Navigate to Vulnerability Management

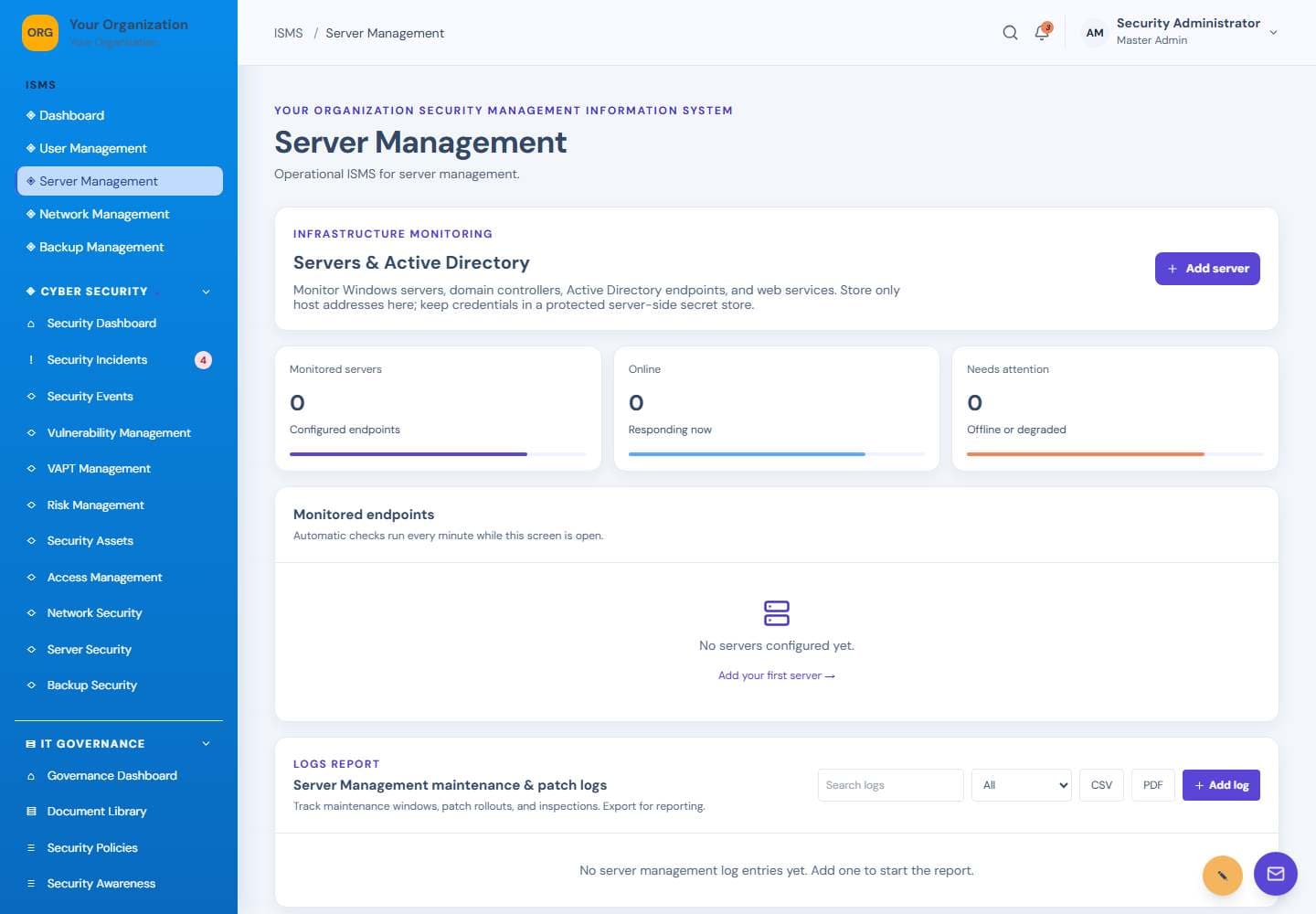120,433
